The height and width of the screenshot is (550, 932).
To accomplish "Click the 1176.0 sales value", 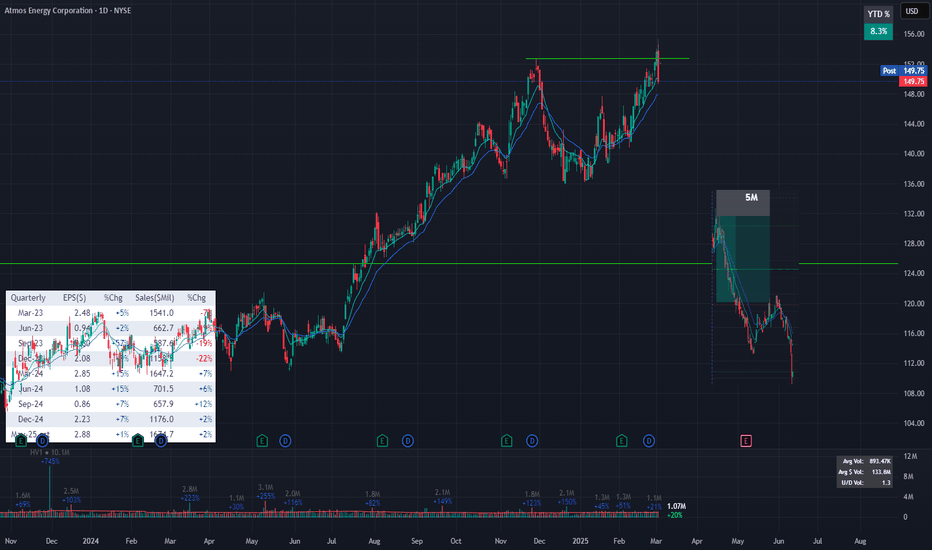I will point(162,419).
